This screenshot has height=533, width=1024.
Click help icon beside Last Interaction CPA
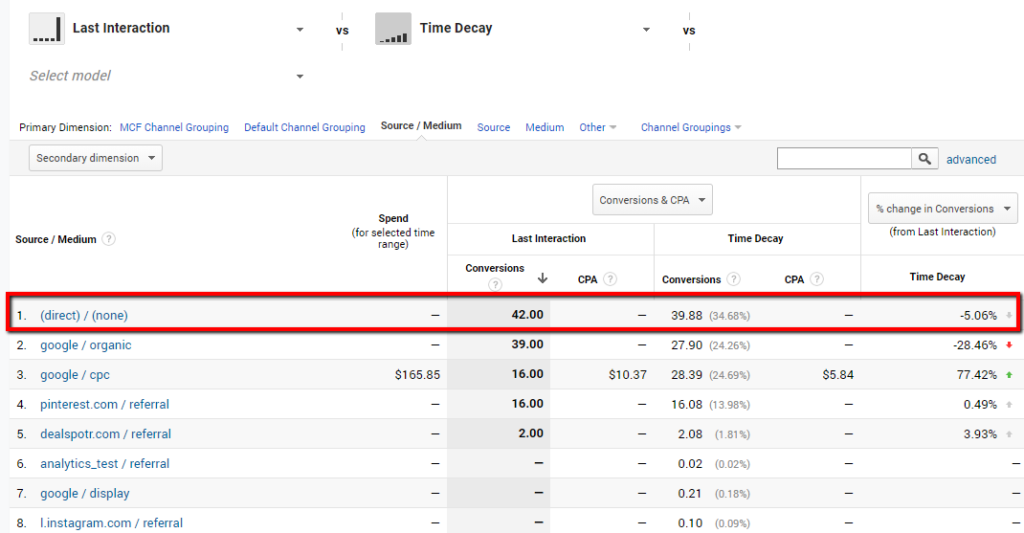(609, 280)
